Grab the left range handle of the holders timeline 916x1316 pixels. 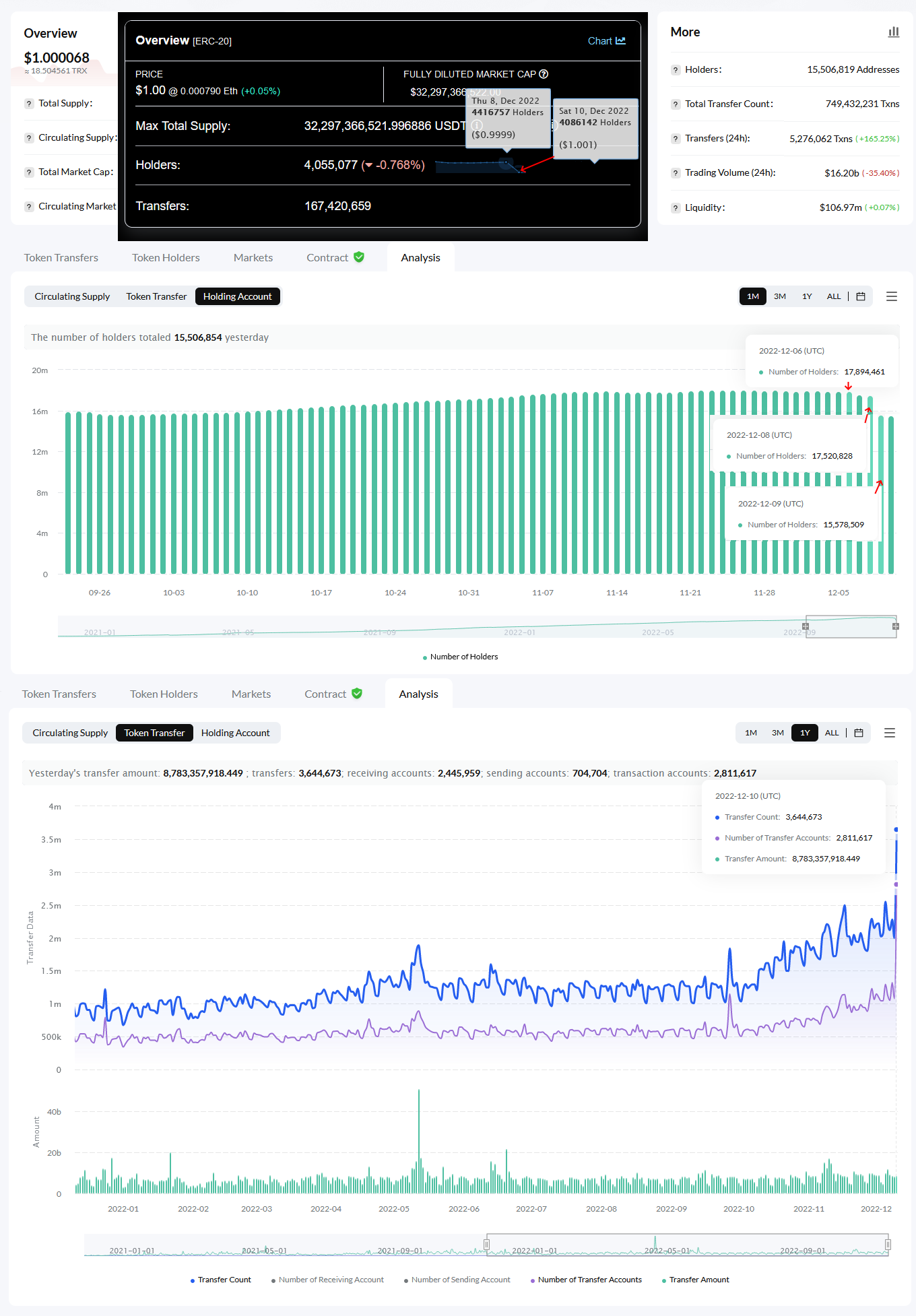pyautogui.click(x=806, y=626)
